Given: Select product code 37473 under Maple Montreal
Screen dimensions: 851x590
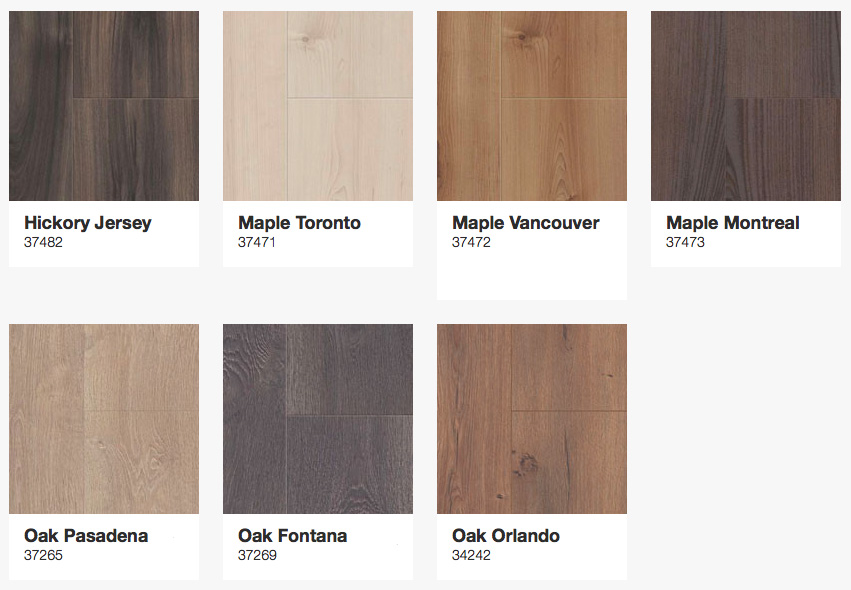Looking at the screenshot, I should tap(685, 242).
